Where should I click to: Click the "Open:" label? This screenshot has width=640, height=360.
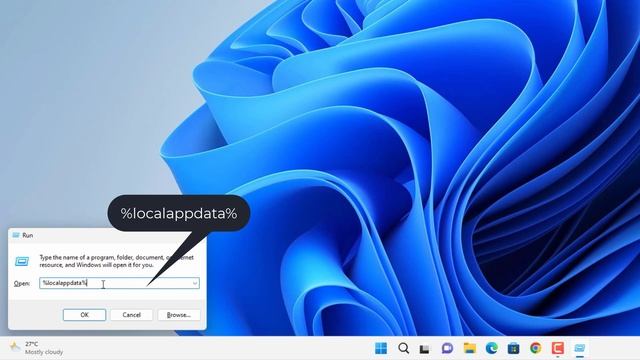pyautogui.click(x=22, y=283)
